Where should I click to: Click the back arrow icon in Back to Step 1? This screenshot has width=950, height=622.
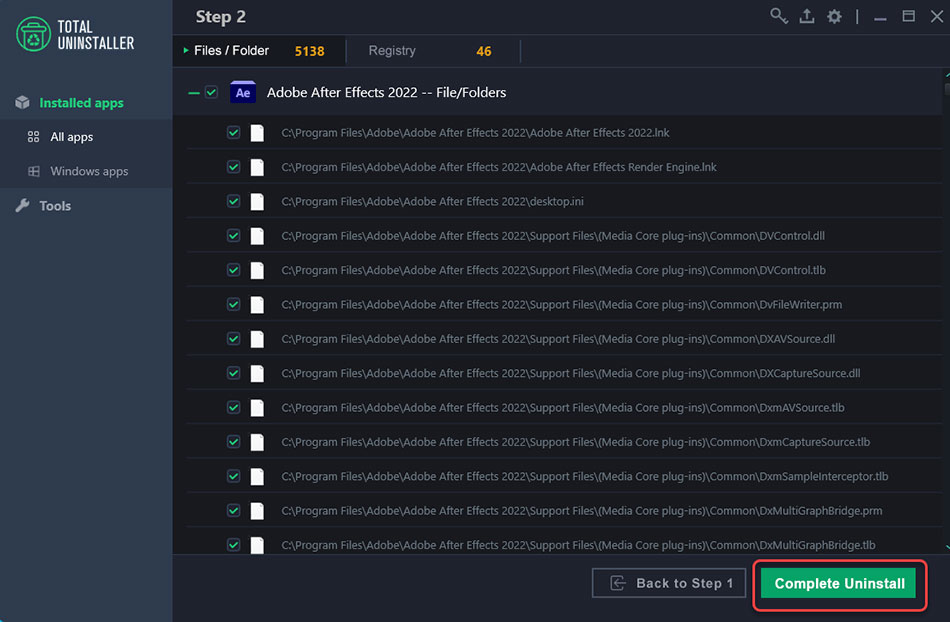point(617,583)
